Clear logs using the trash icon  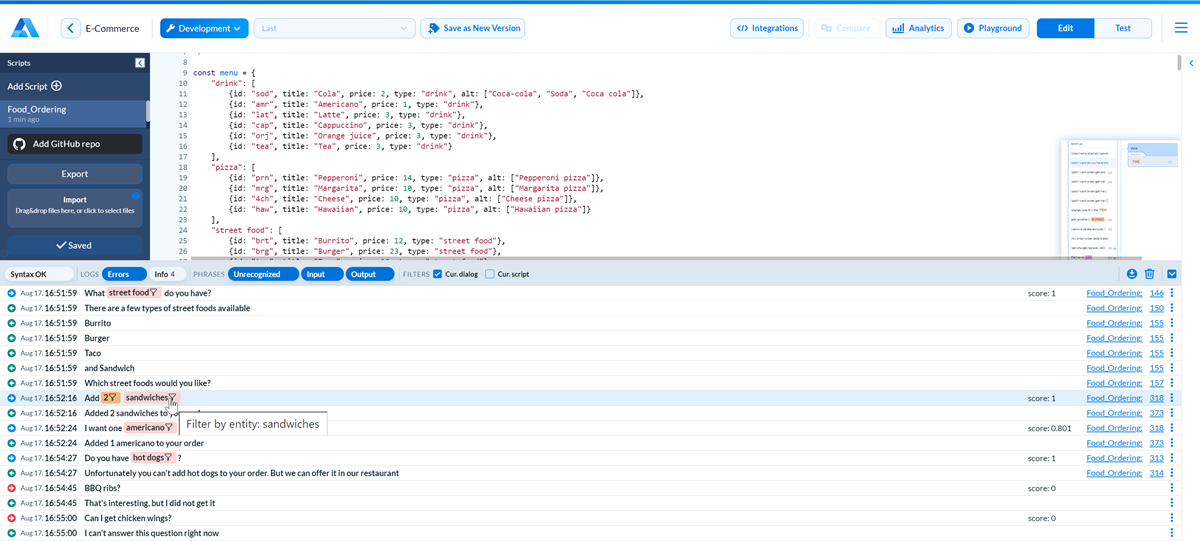click(1150, 274)
